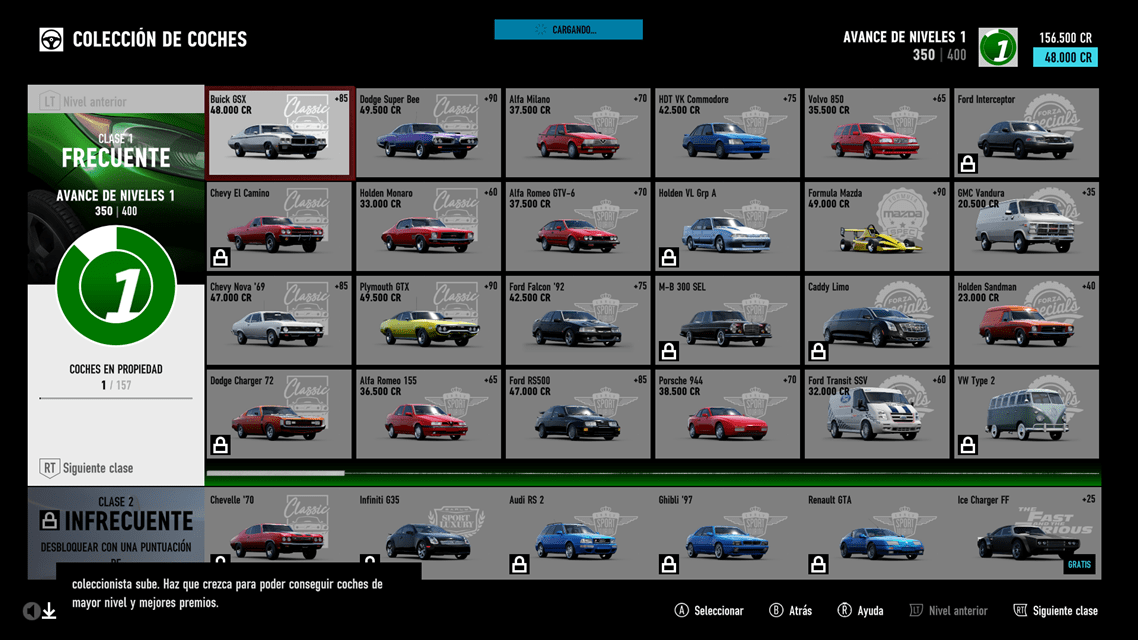Image resolution: width=1138 pixels, height=640 pixels.
Task: Select the Buick GSX car card
Action: [279, 133]
